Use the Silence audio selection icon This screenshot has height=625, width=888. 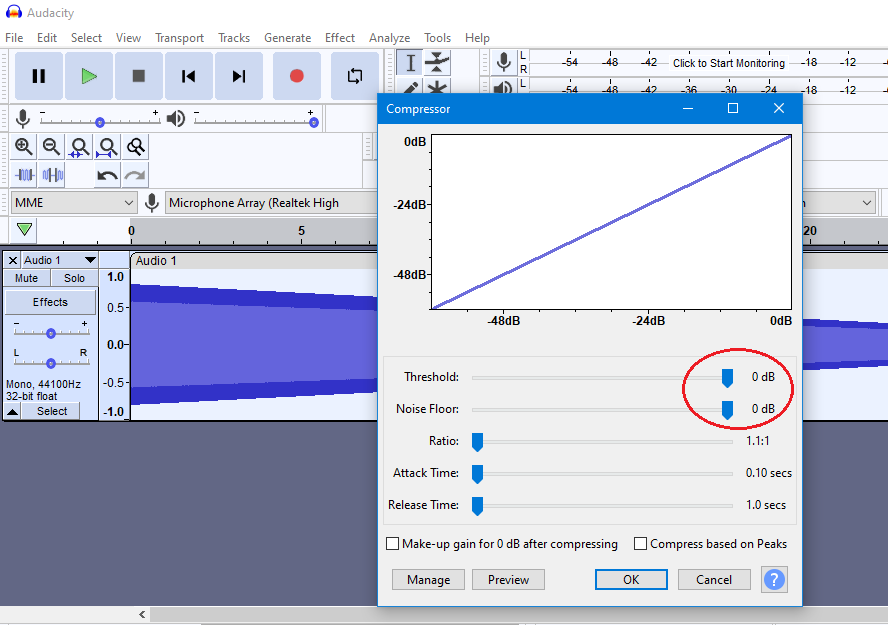click(50, 173)
